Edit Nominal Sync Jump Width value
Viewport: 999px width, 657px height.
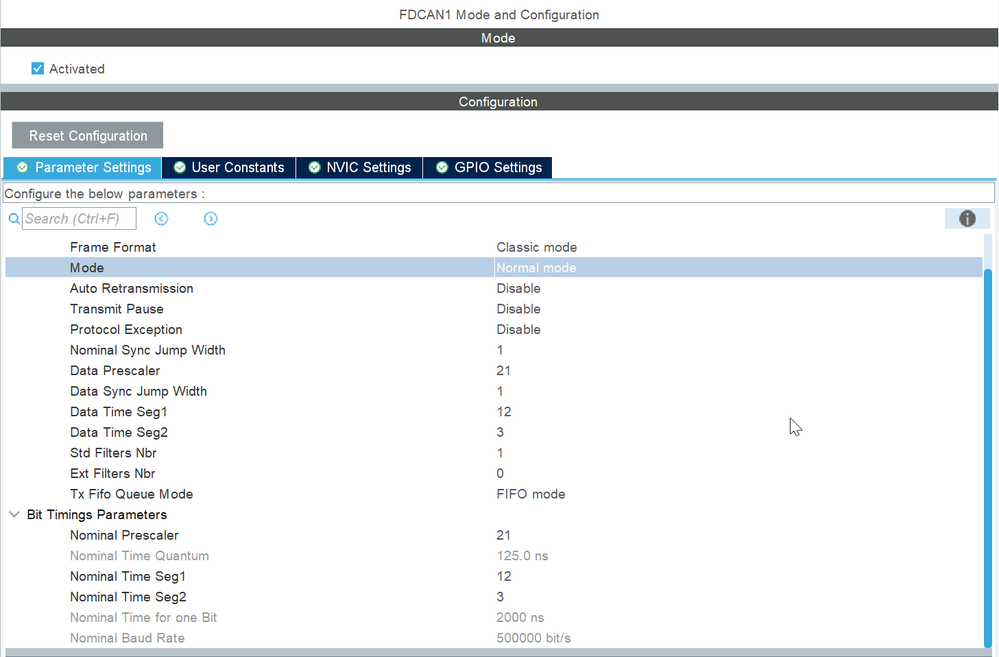(x=500, y=350)
